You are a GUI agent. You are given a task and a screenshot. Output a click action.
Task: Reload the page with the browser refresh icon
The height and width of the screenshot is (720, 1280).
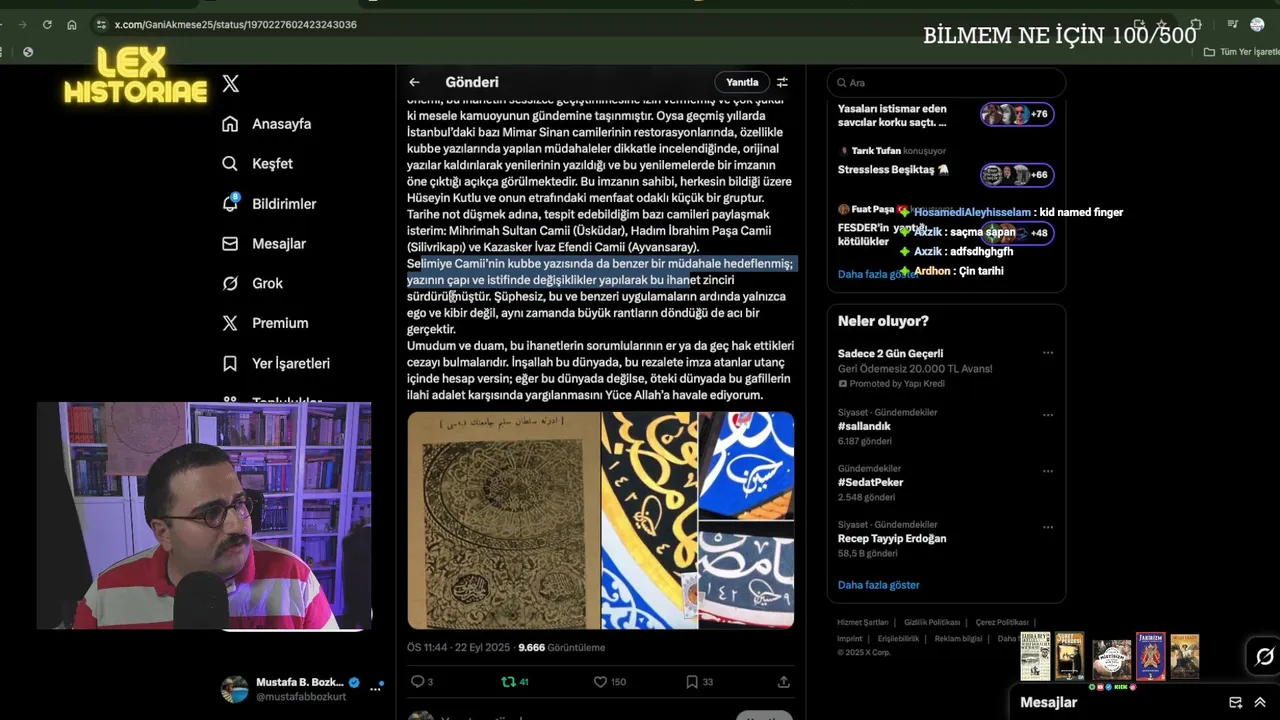(47, 24)
